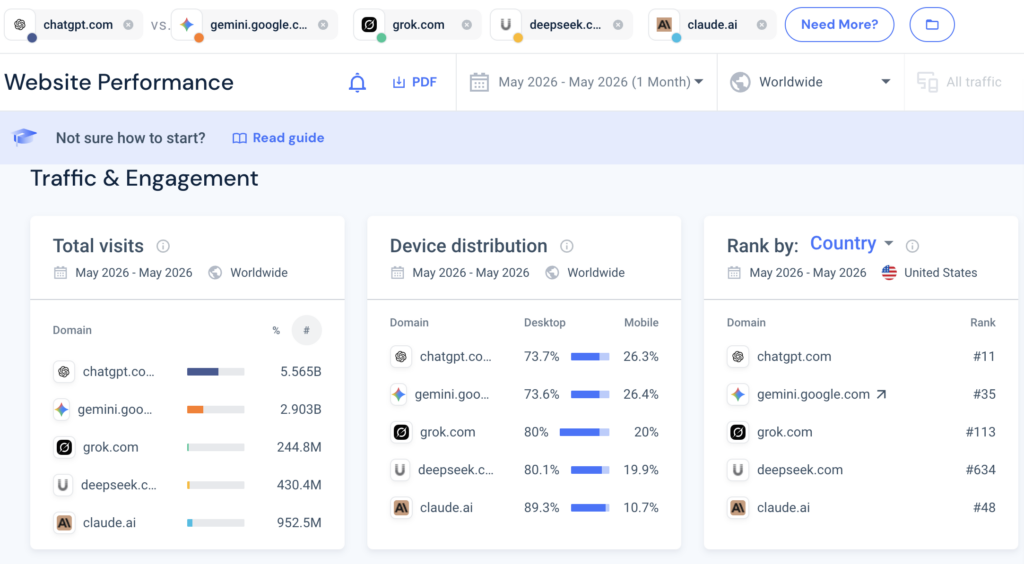
Task: Click the 26.3% mobile value
Action: coord(641,356)
